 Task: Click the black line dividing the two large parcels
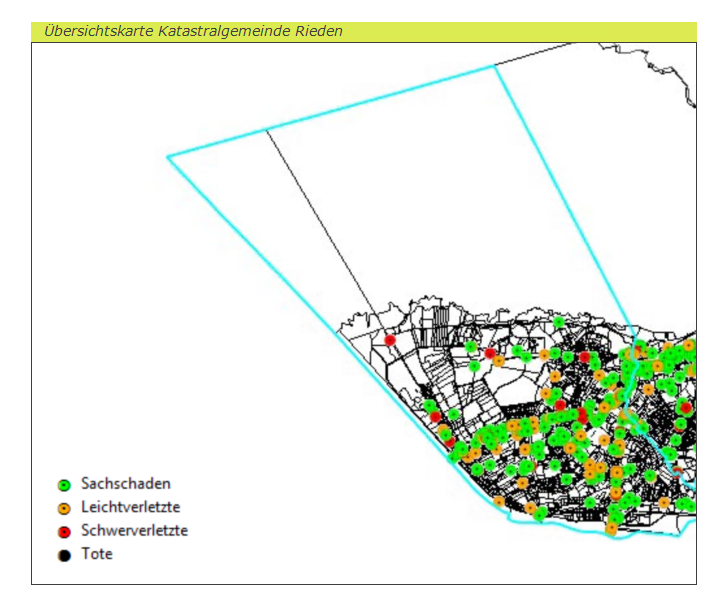pos(320,220)
